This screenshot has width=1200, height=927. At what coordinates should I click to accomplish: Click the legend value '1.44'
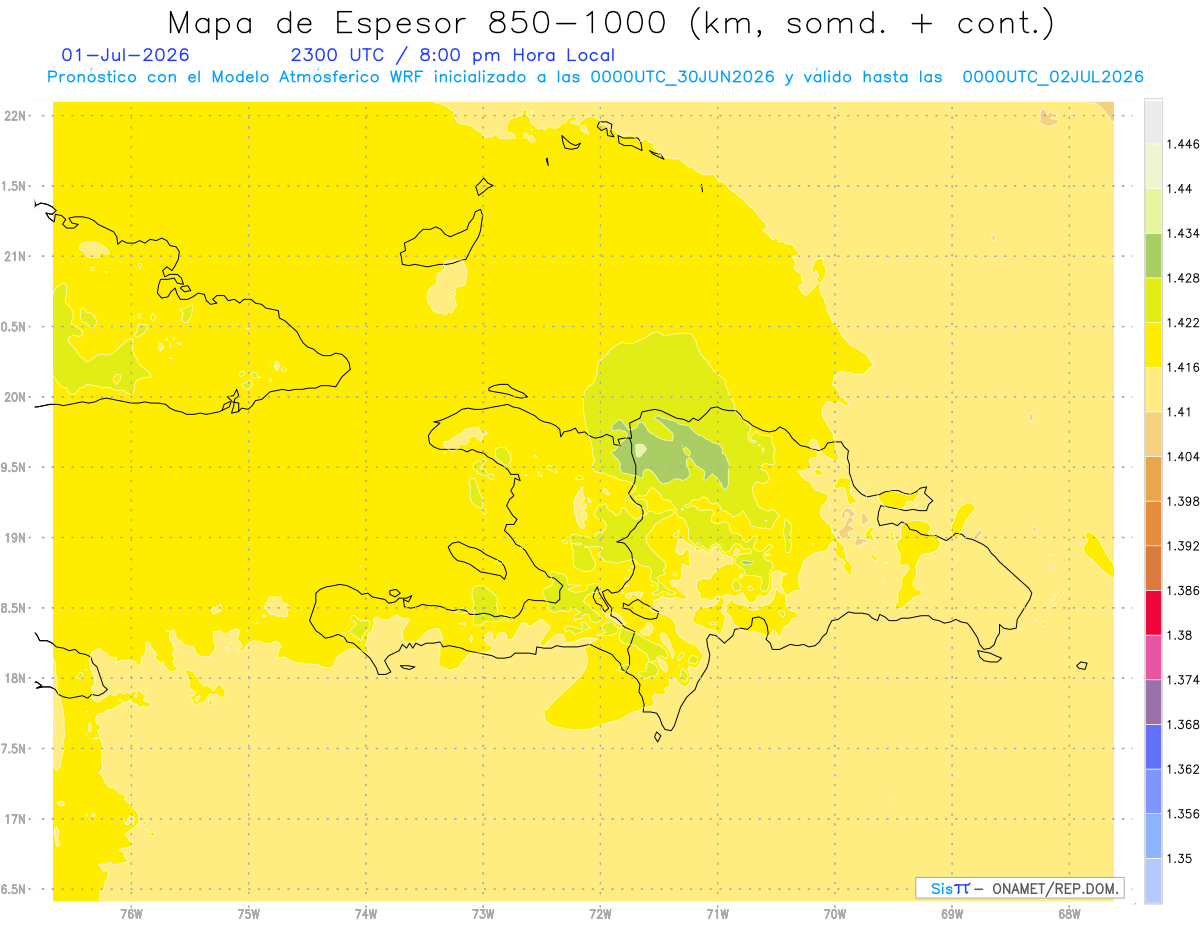[1179, 189]
